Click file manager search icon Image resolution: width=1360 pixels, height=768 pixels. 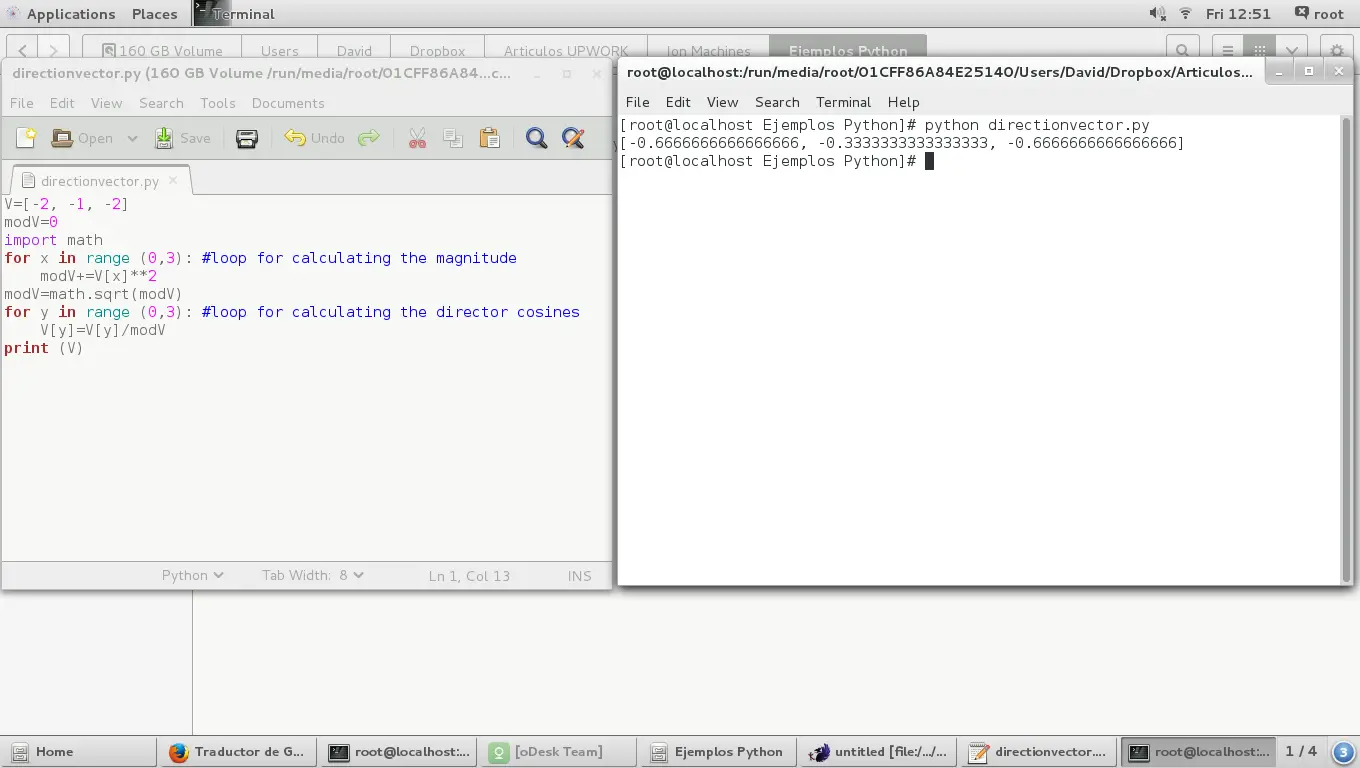(1182, 50)
